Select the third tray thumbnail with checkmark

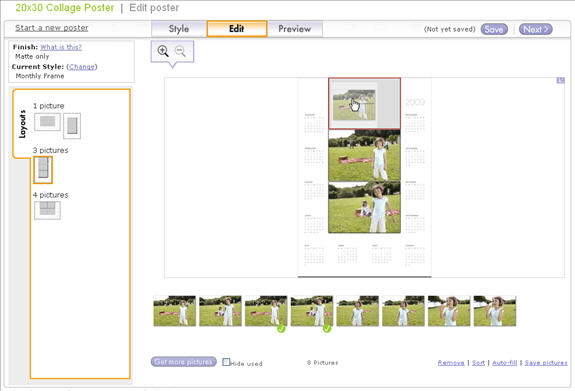266,311
